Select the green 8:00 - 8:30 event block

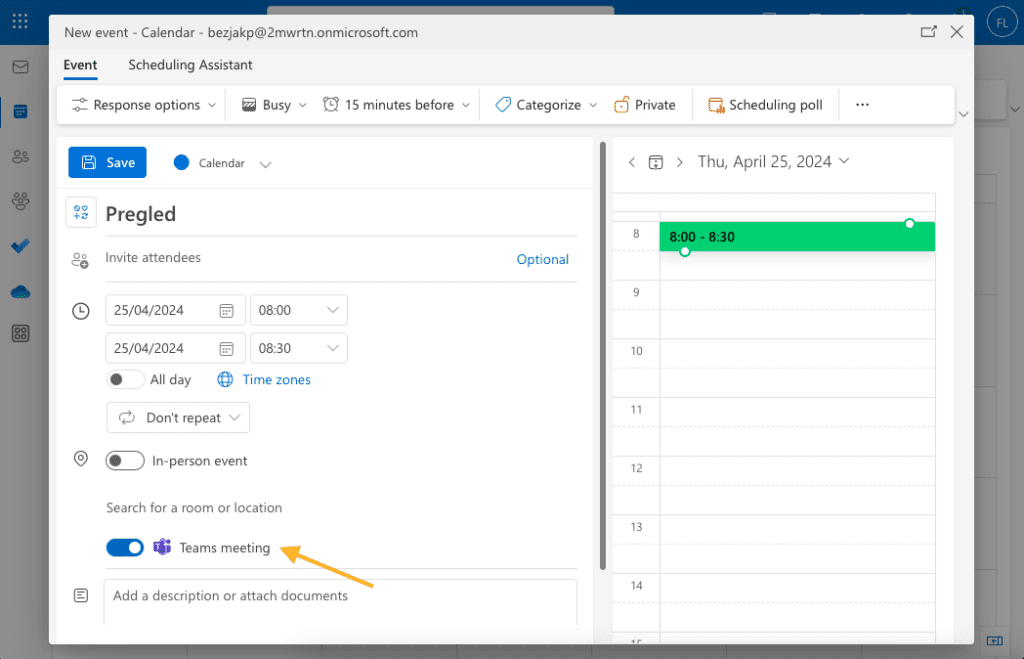pyautogui.click(x=796, y=237)
